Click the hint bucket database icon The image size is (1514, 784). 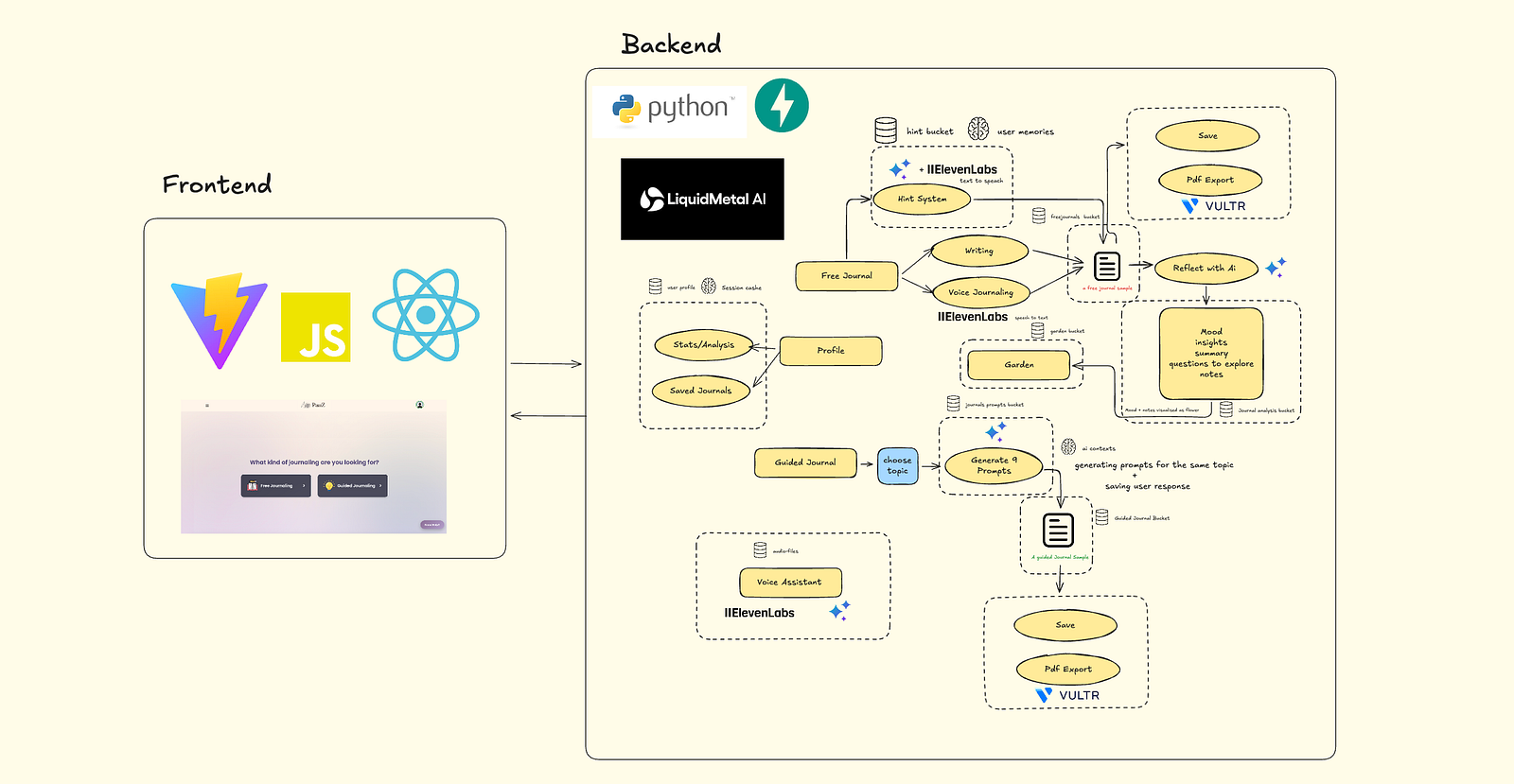pos(886,131)
